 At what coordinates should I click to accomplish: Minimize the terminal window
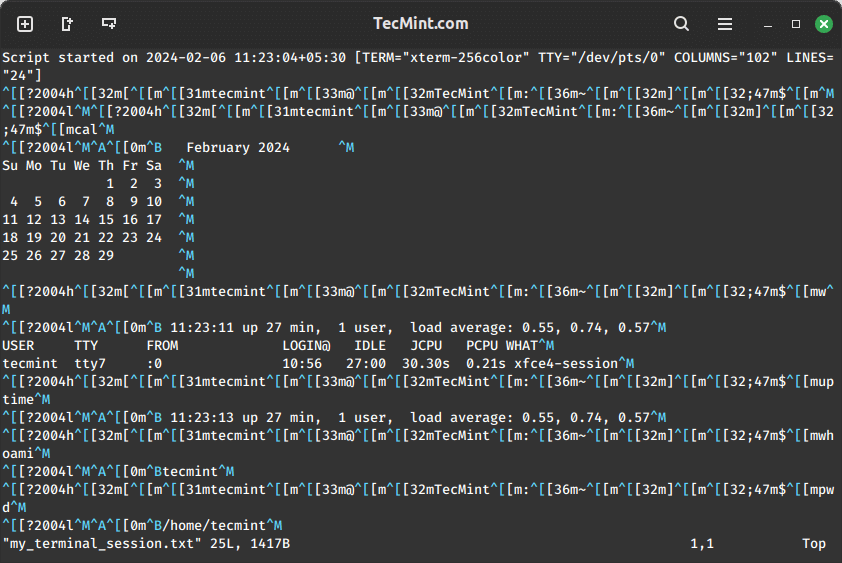pos(769,23)
